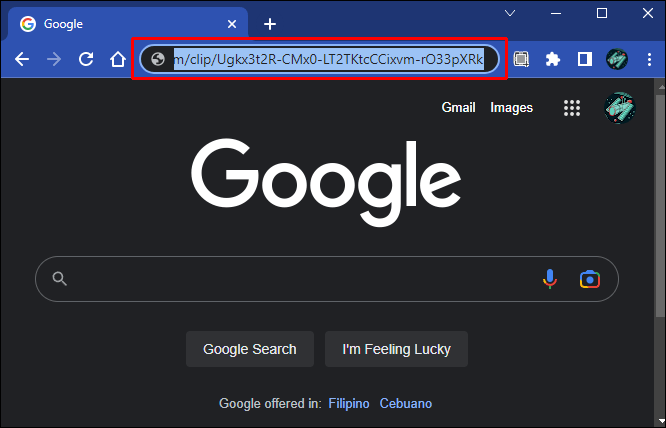Open the home page via house icon
The width and height of the screenshot is (666, 428).
118,59
